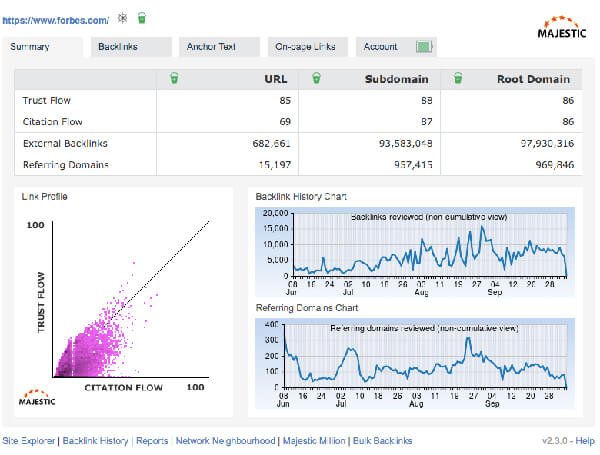Open the Majestic Million link
The image size is (600, 455).
pos(314,441)
